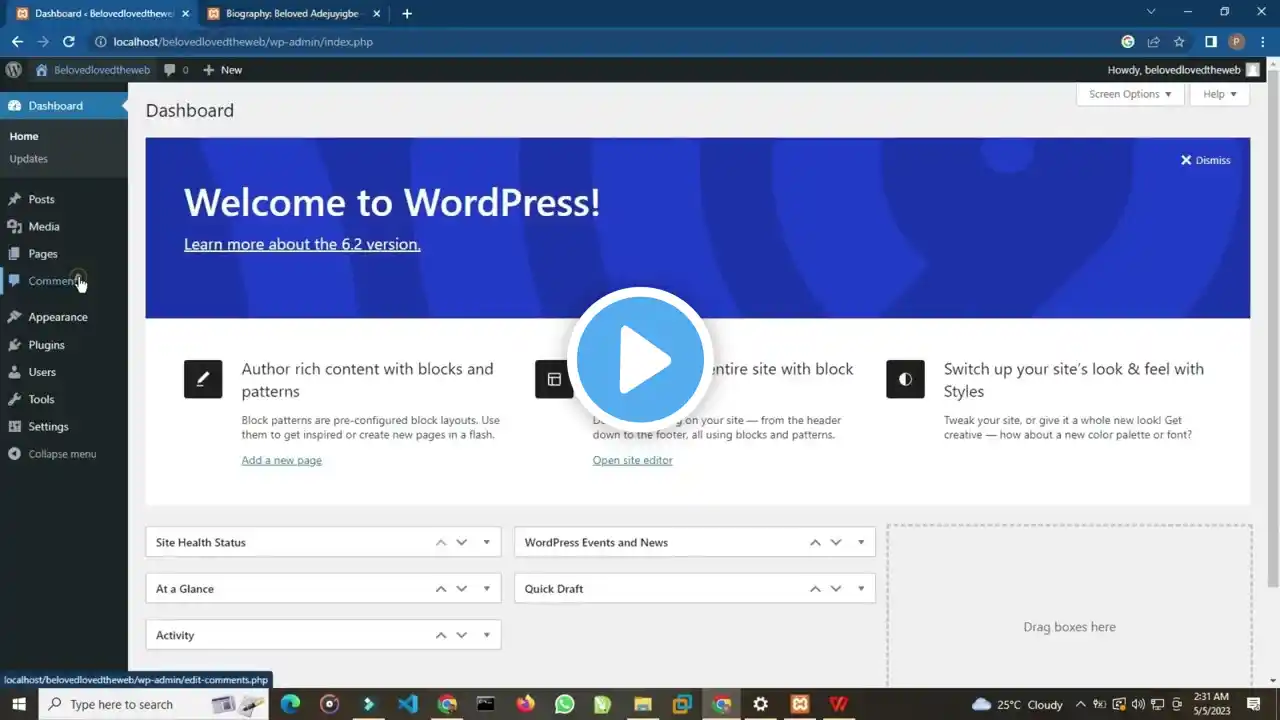Click the page vertical scrollbar
This screenshot has width=1280, height=720.
coord(1273,326)
